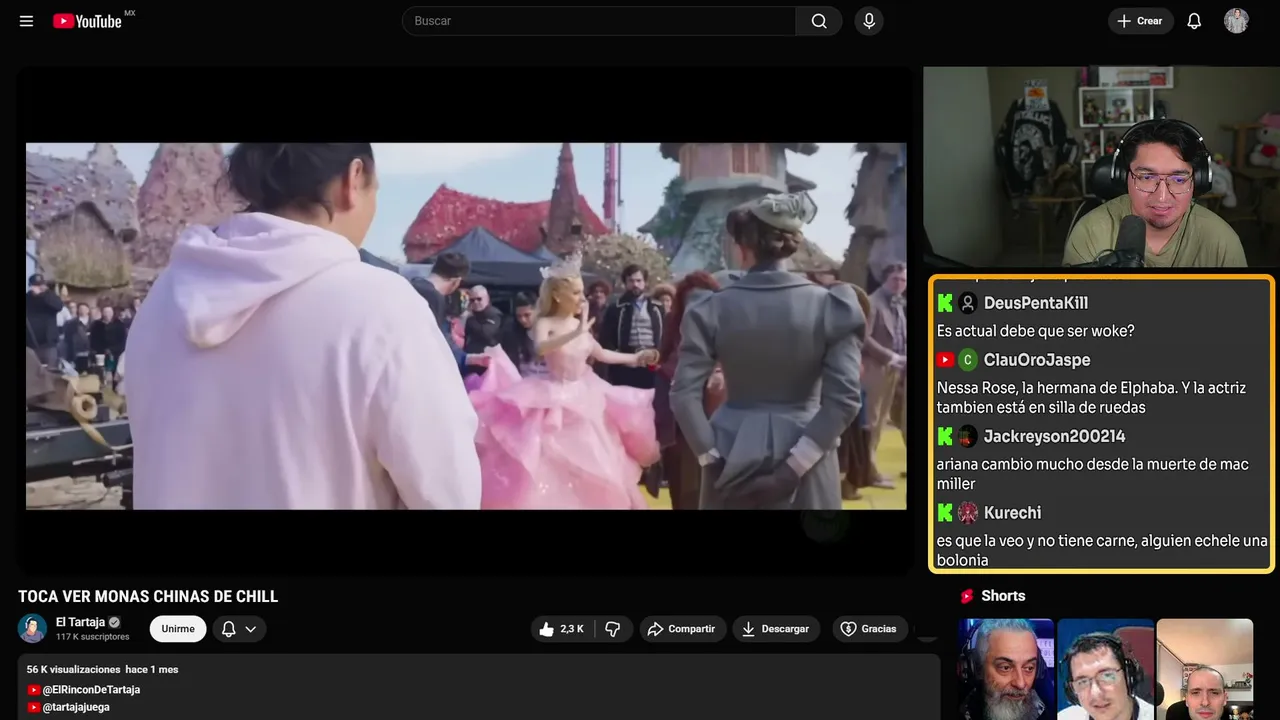Click the streamer webcam overlay
1280x720 pixels.
[1101, 167]
